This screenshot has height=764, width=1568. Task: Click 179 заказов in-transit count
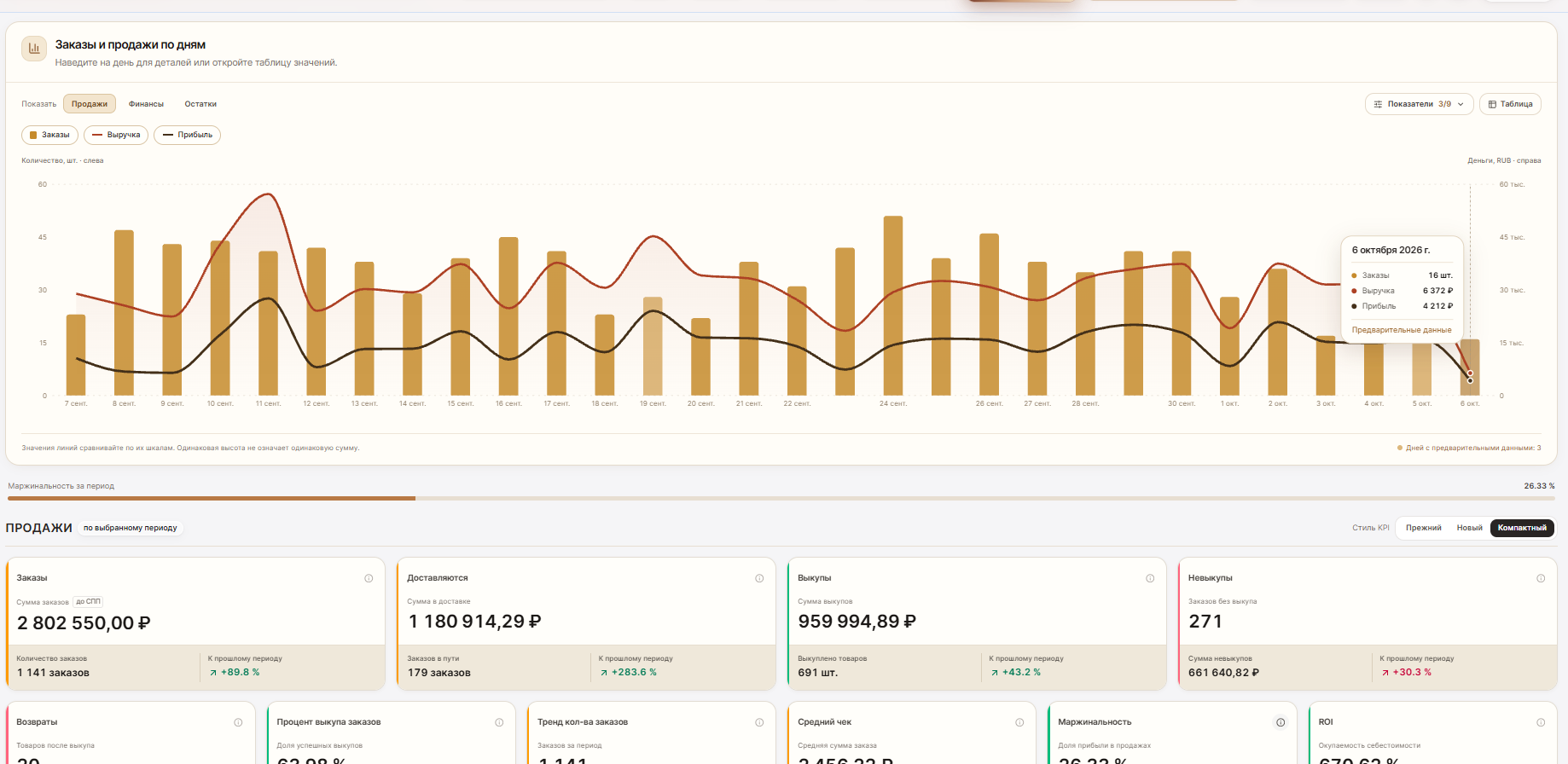coord(439,673)
